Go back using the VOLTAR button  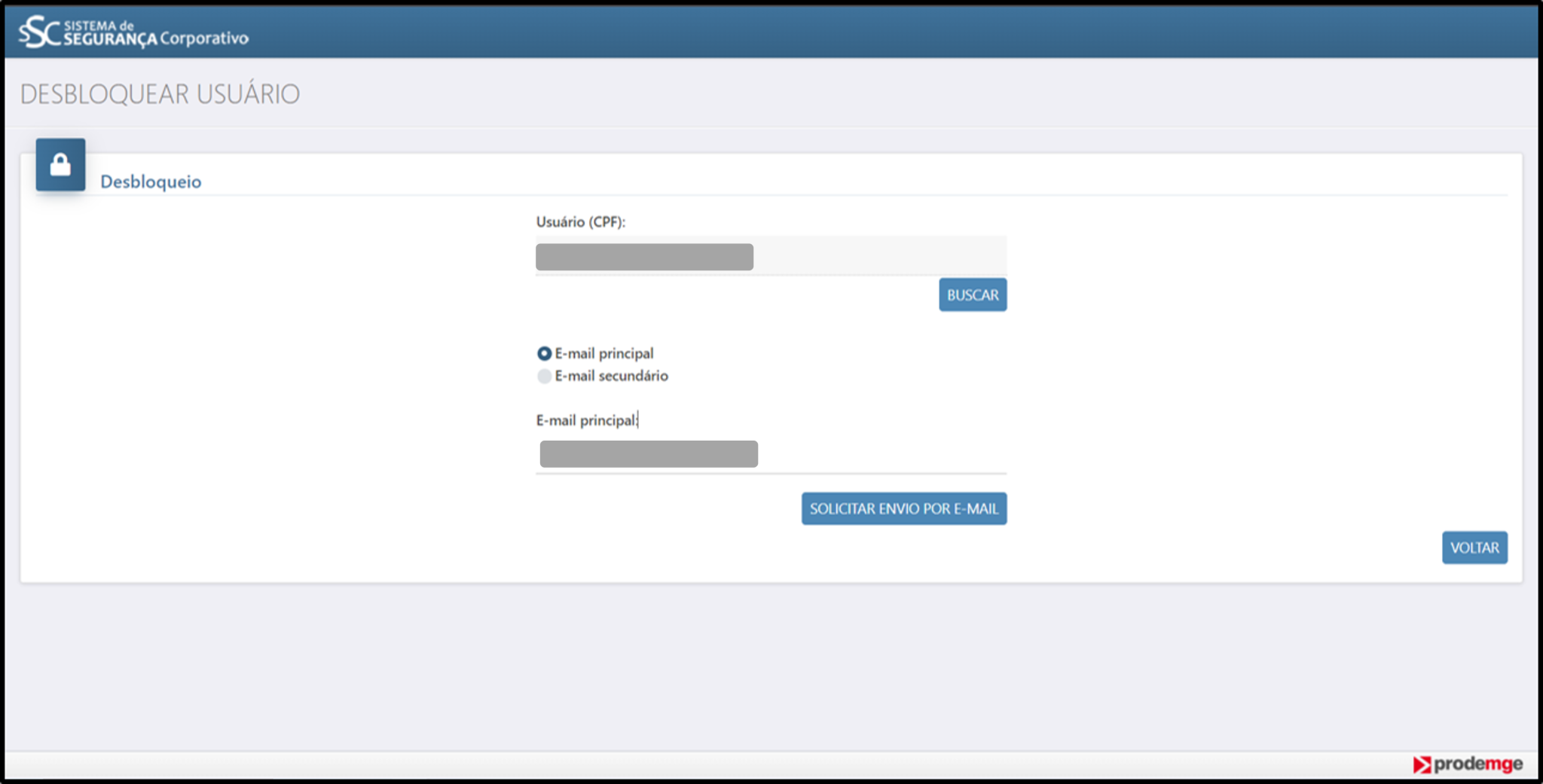click(x=1474, y=548)
